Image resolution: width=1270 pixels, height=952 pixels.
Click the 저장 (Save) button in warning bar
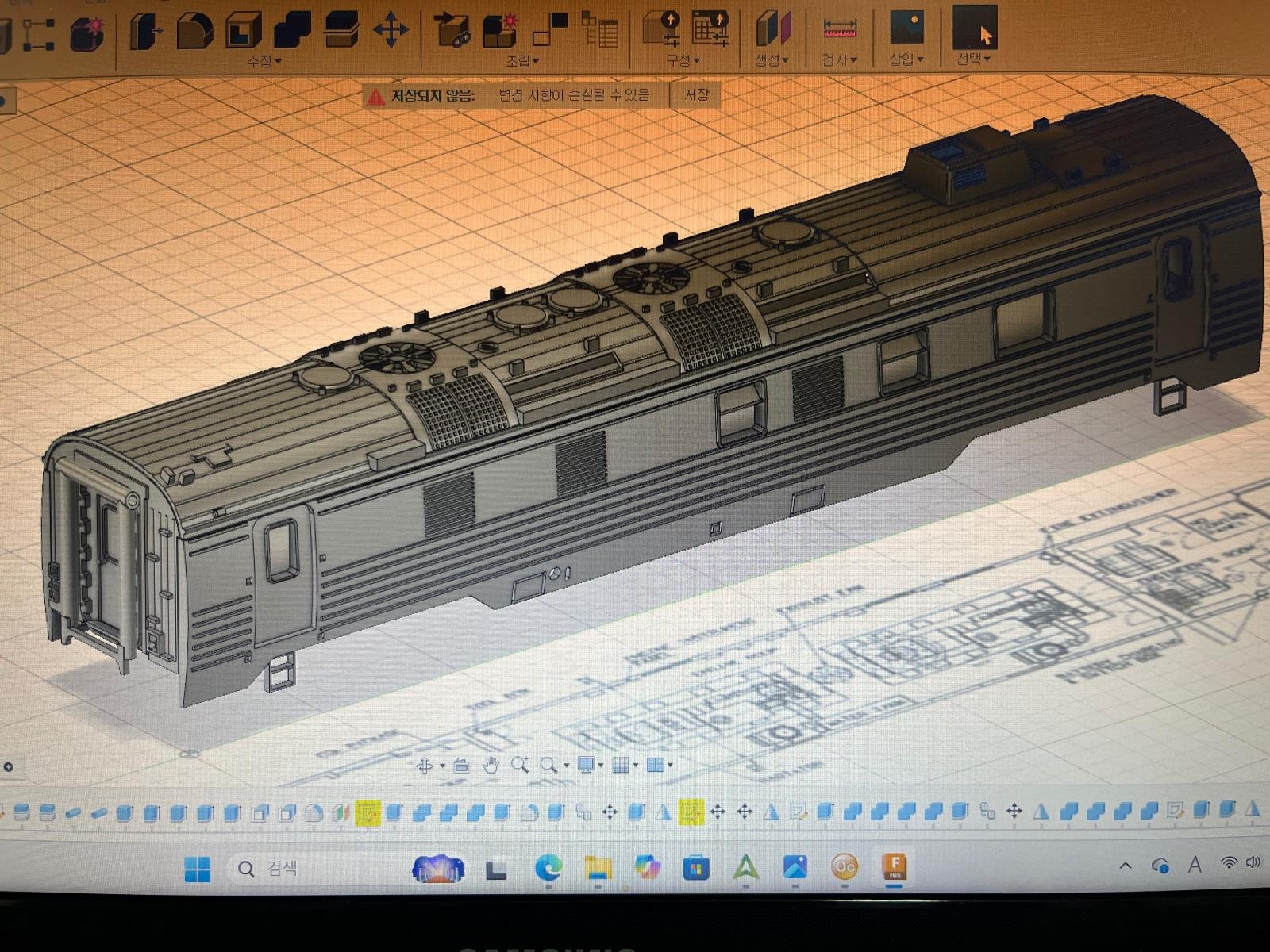click(x=696, y=95)
